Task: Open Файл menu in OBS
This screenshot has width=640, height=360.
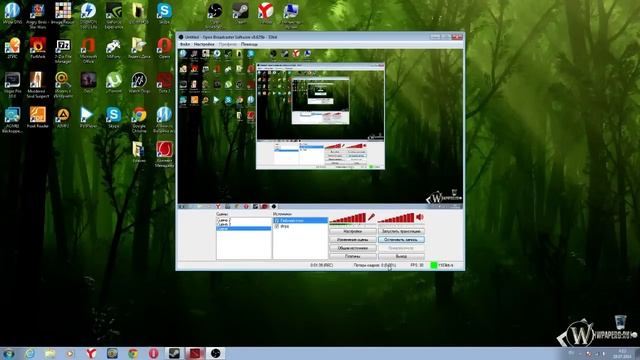Action: (185, 44)
